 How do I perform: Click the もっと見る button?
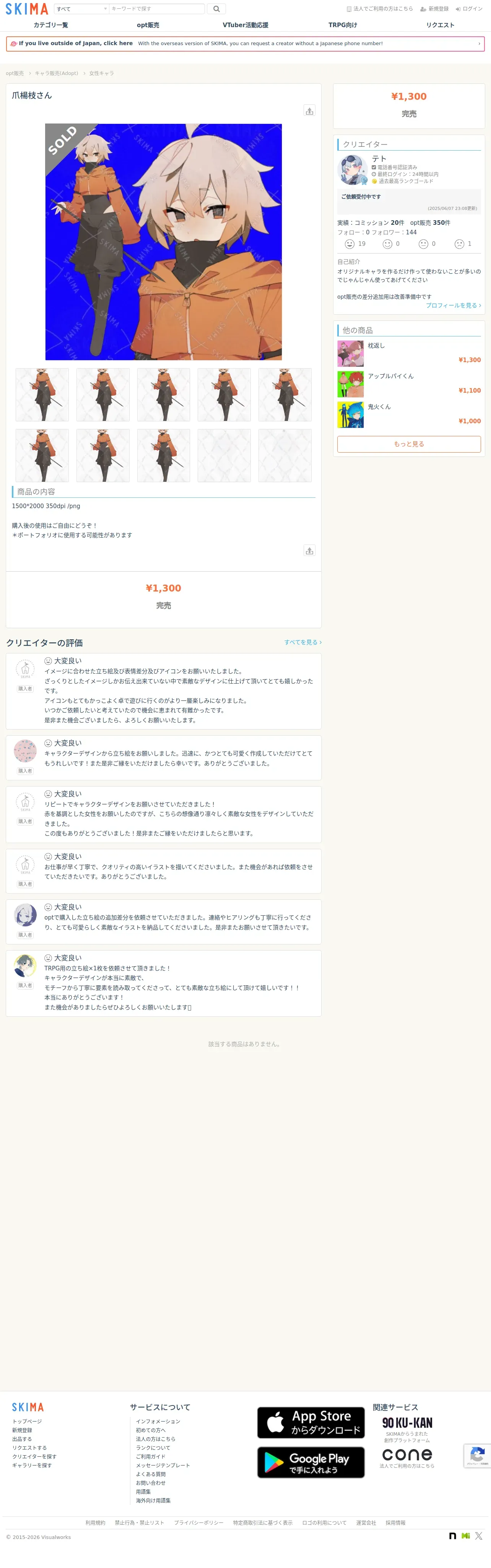pyautogui.click(x=409, y=444)
